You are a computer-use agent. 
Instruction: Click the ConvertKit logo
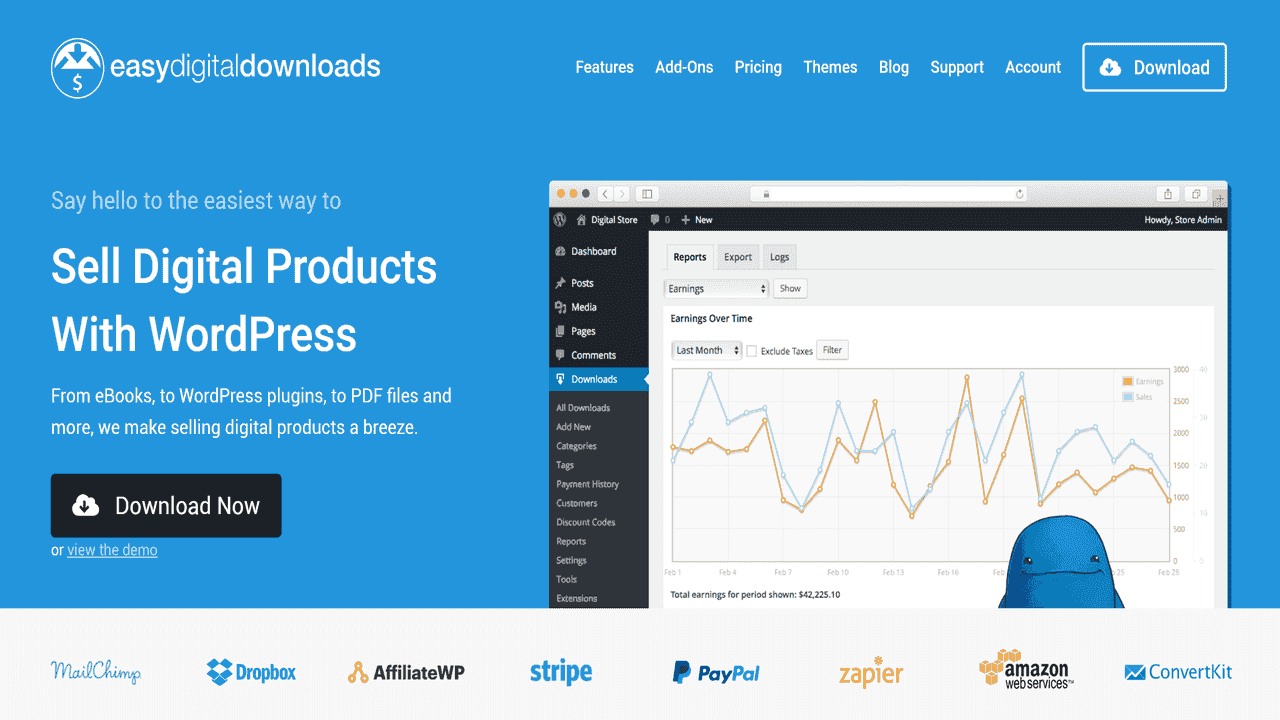pyautogui.click(x=1178, y=672)
